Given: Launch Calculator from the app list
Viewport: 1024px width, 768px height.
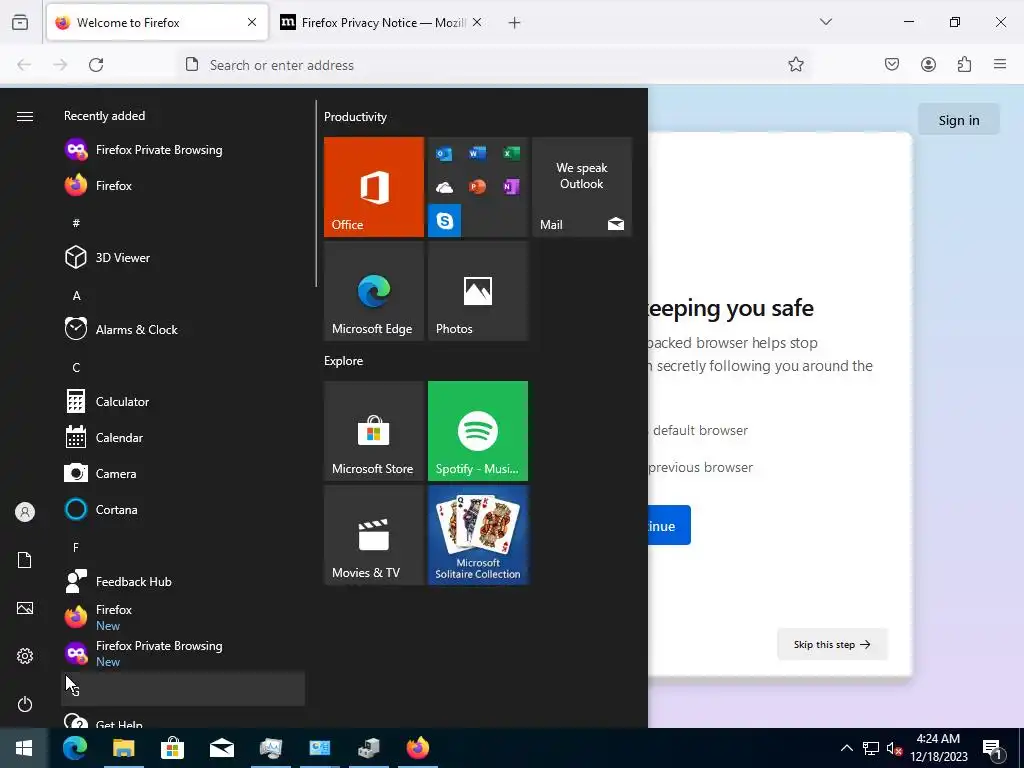Looking at the screenshot, I should (x=183, y=401).
